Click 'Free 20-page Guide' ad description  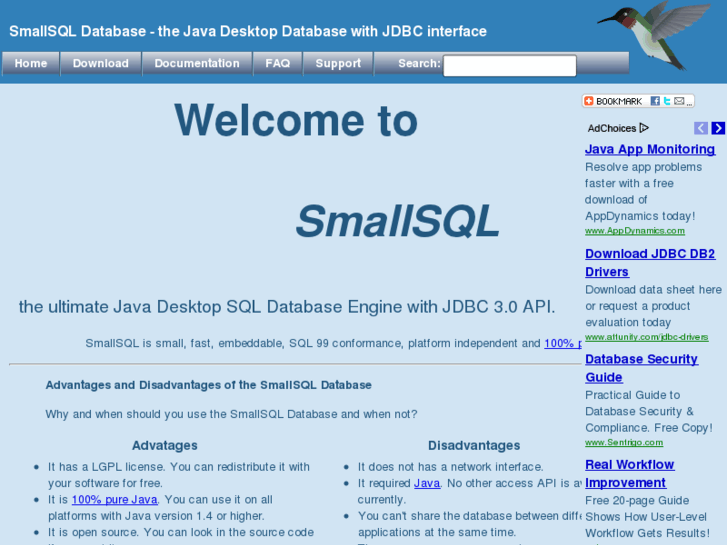tap(647, 517)
